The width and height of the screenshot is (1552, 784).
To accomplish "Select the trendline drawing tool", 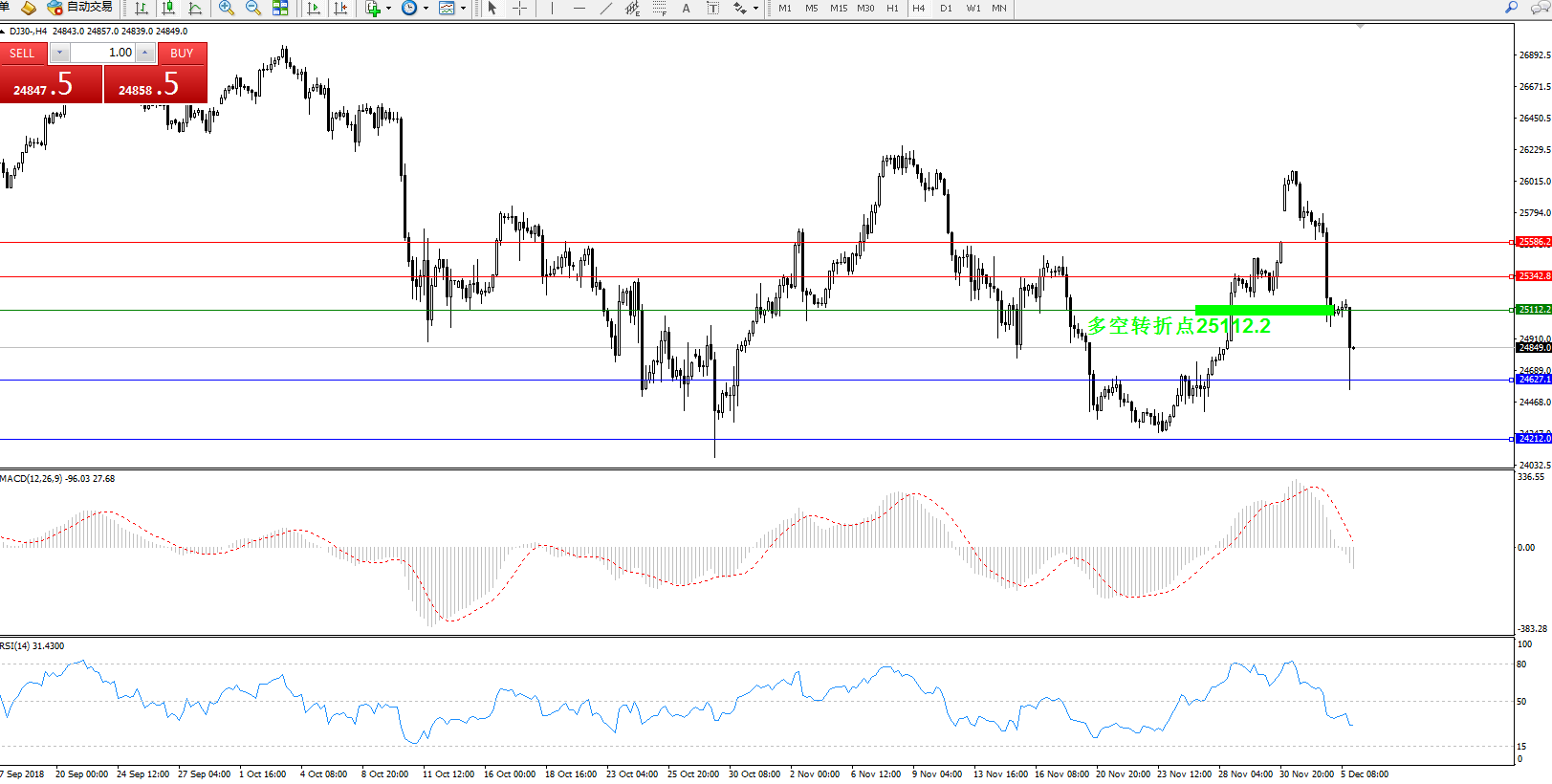I will [x=605, y=8].
